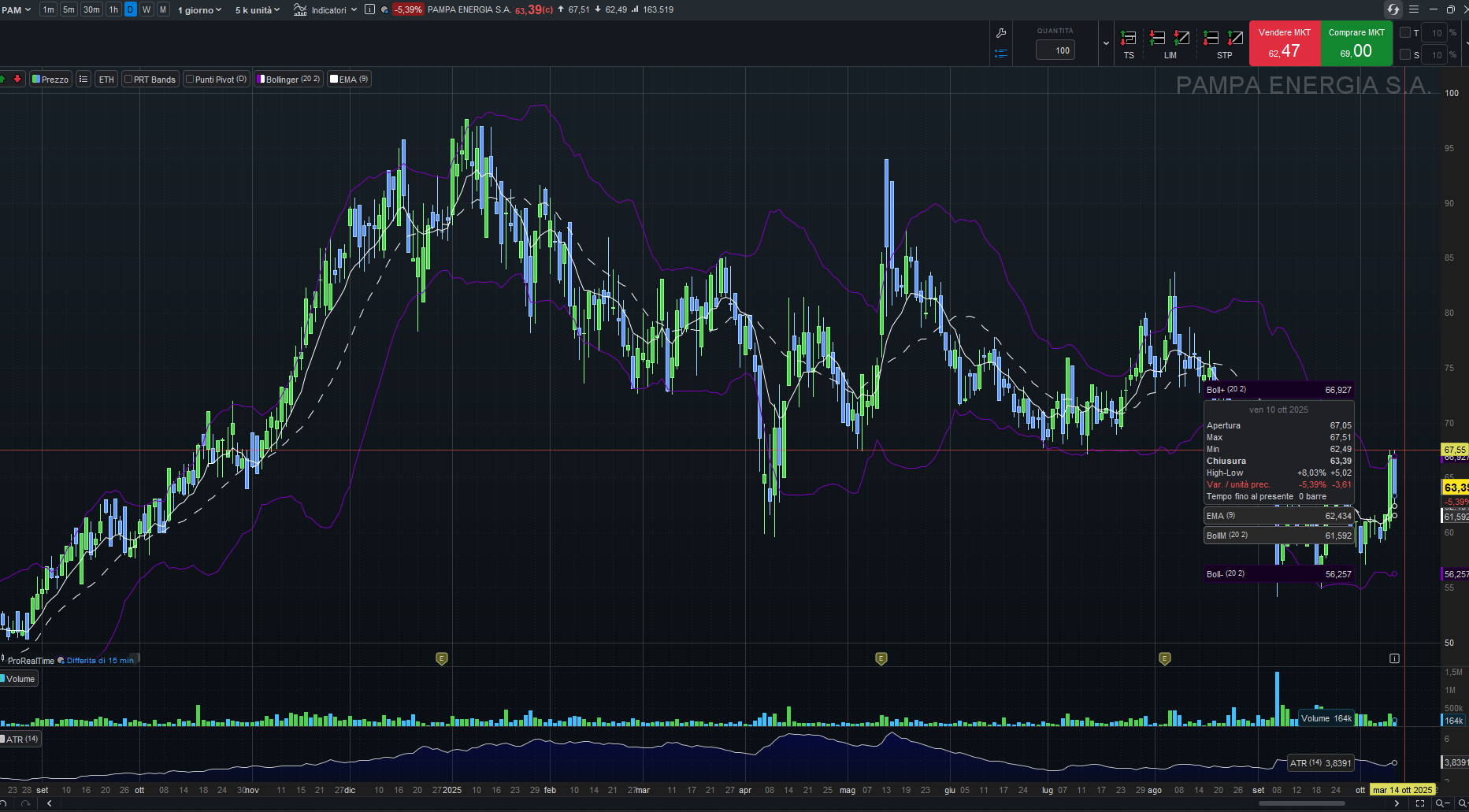
Task: Enable the PRT Bands checkbox
Action: pos(128,80)
